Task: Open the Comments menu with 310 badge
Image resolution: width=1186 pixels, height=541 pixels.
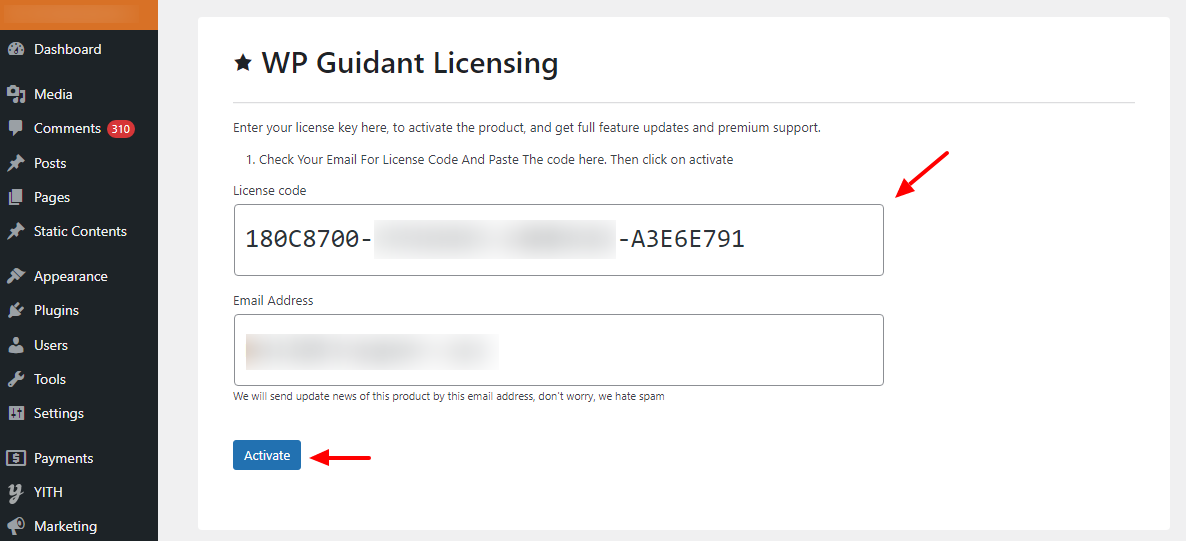Action: point(68,128)
